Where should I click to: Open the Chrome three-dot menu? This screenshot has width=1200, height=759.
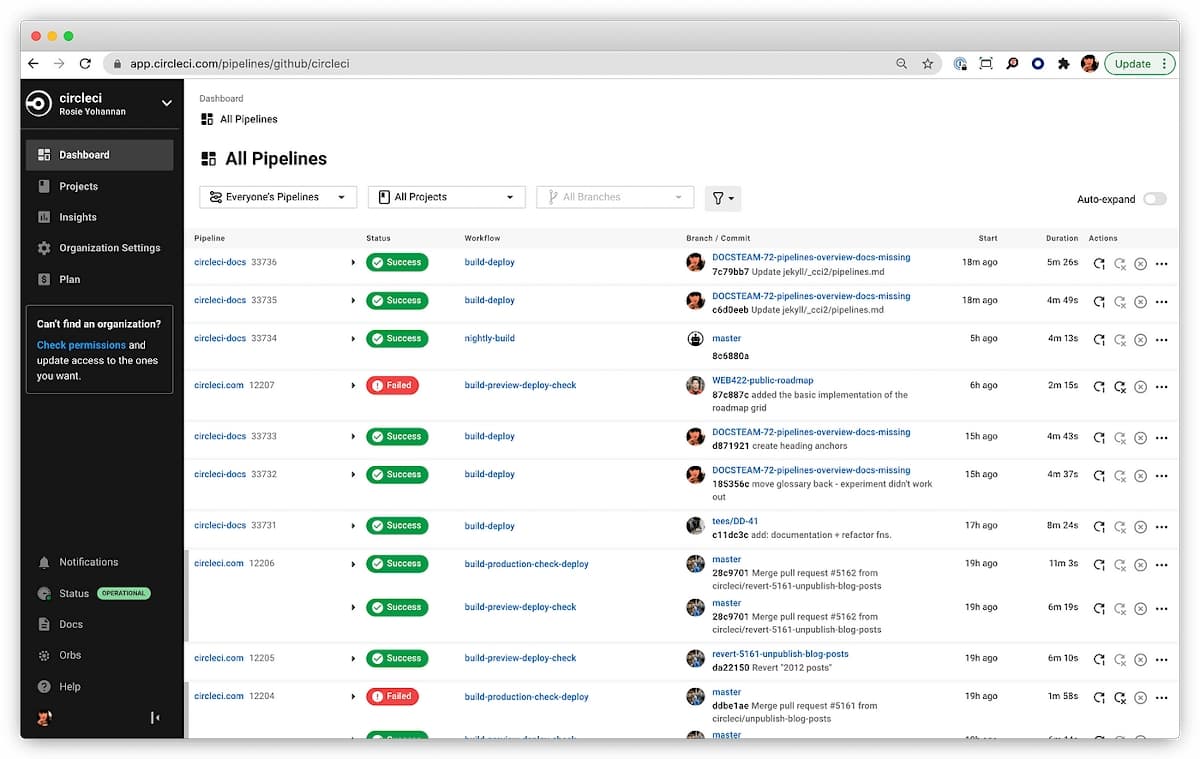(x=1165, y=64)
